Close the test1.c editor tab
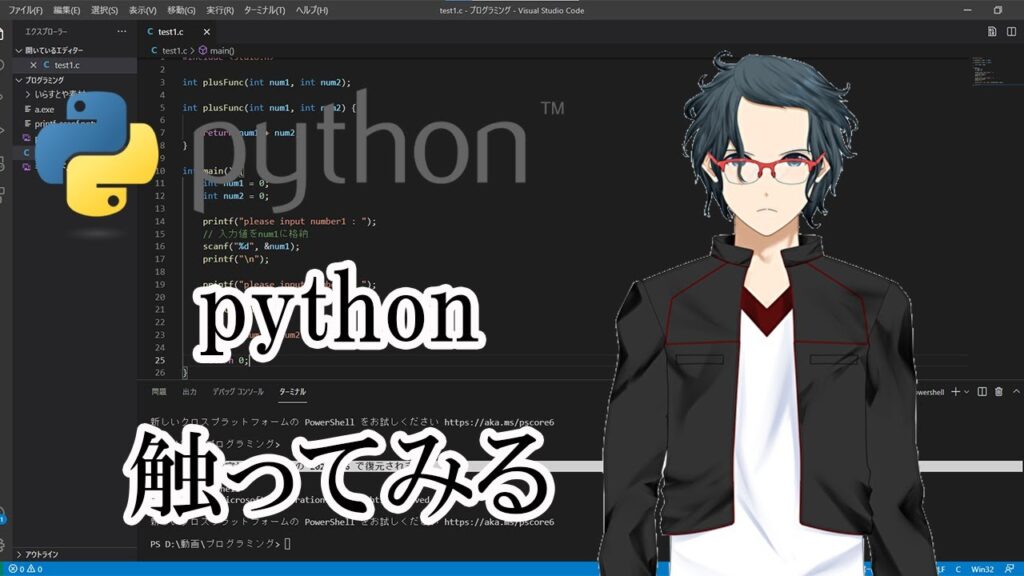 [207, 32]
